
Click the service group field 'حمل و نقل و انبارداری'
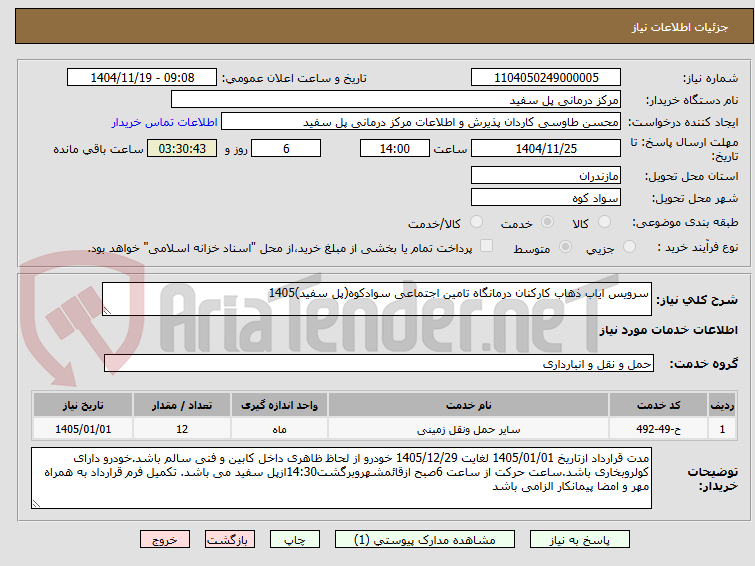click(379, 364)
